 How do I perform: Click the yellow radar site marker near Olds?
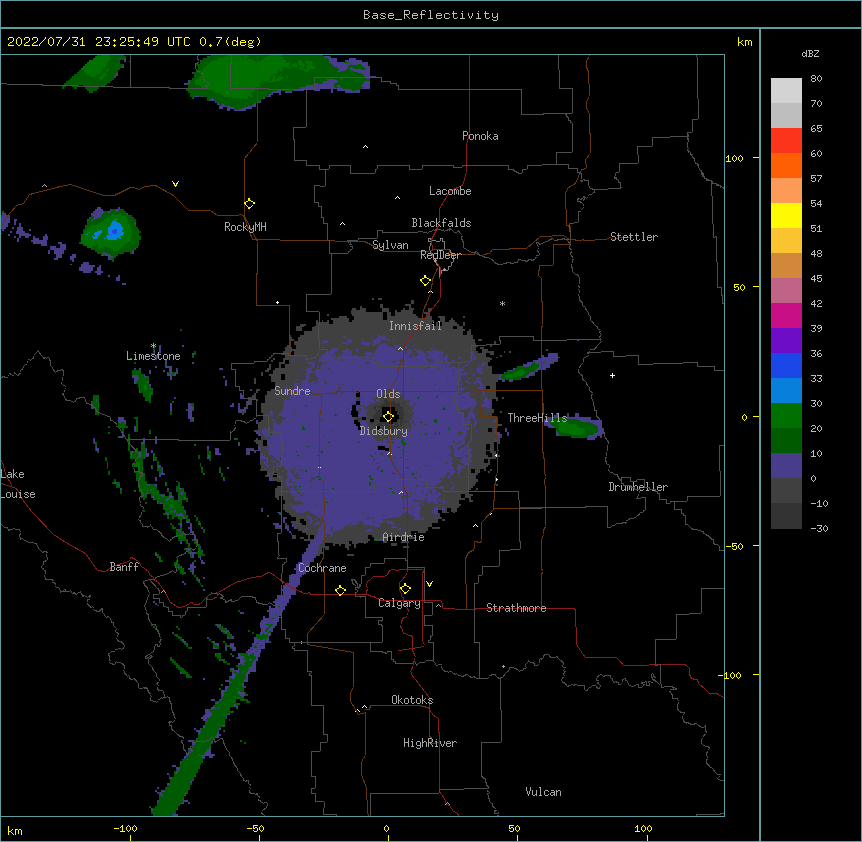[x=388, y=416]
